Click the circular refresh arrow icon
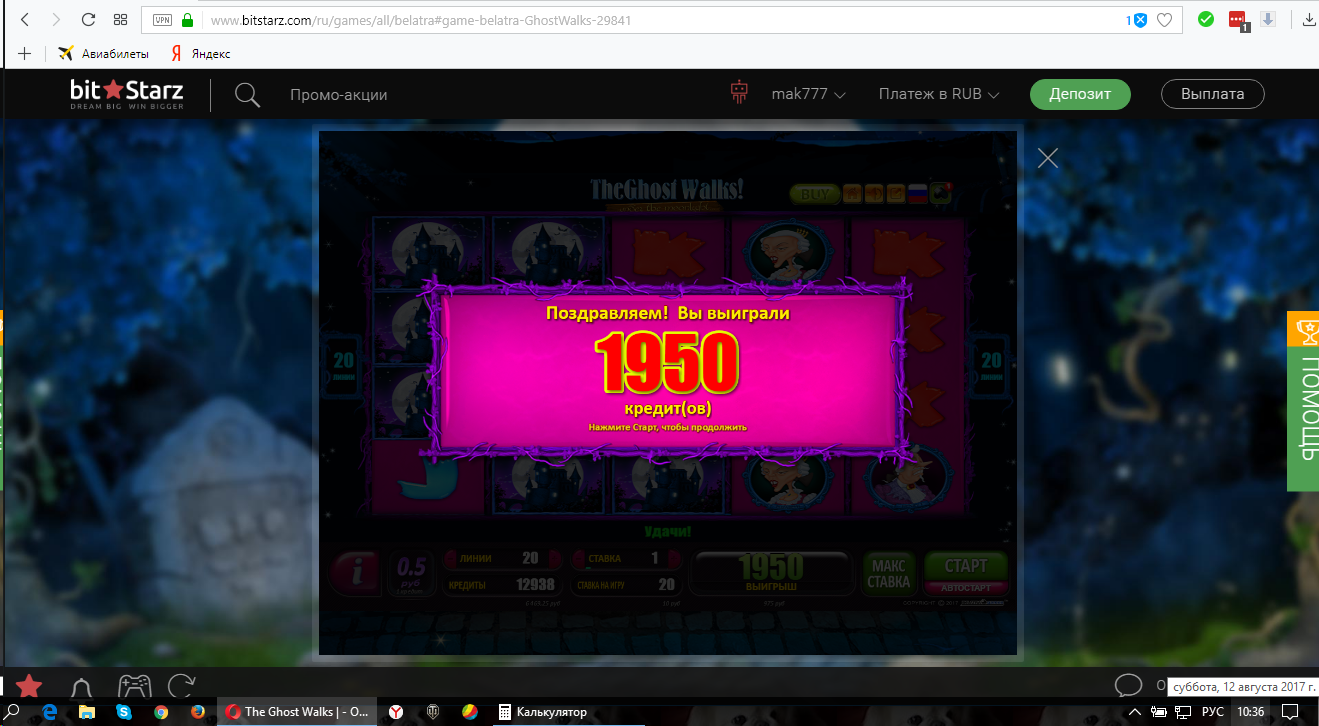The height and width of the screenshot is (726, 1319). (x=181, y=686)
